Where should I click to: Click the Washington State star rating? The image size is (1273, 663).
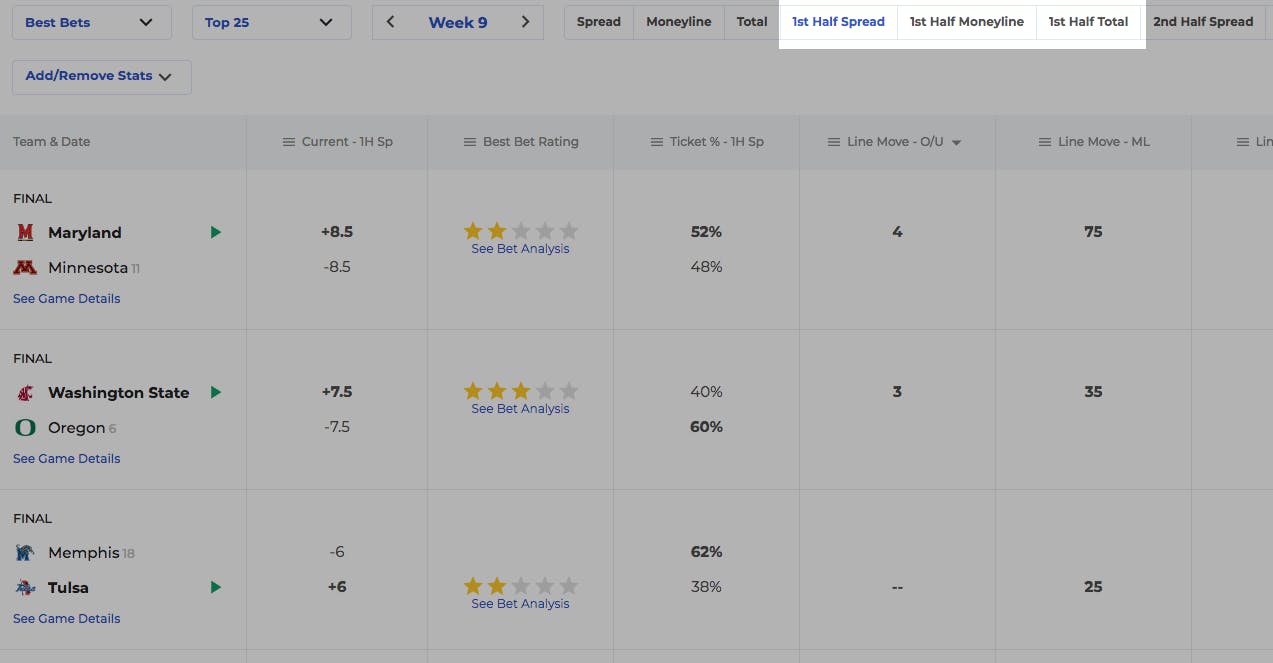pos(520,391)
